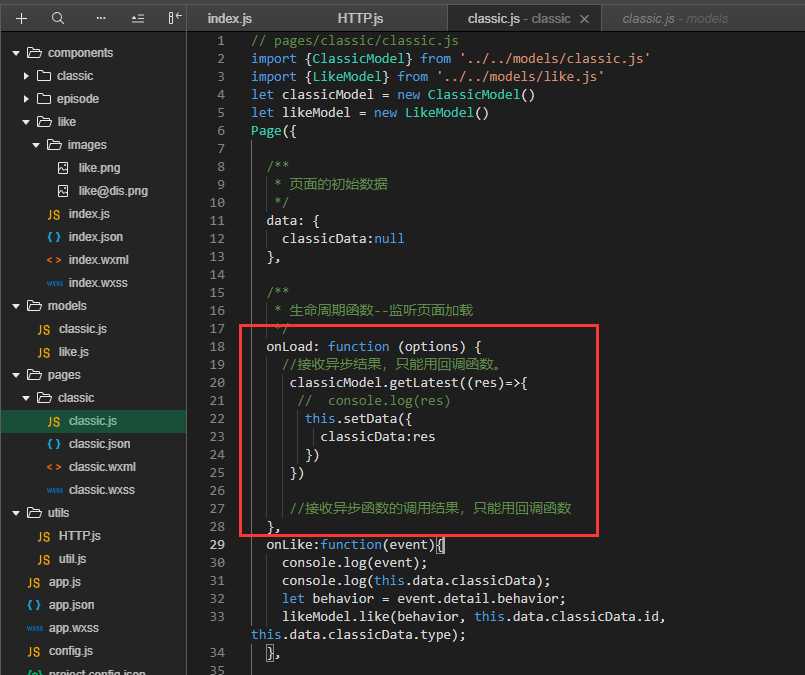Click 'onLike' function name in code
This screenshot has height=675, width=805.
coord(289,545)
